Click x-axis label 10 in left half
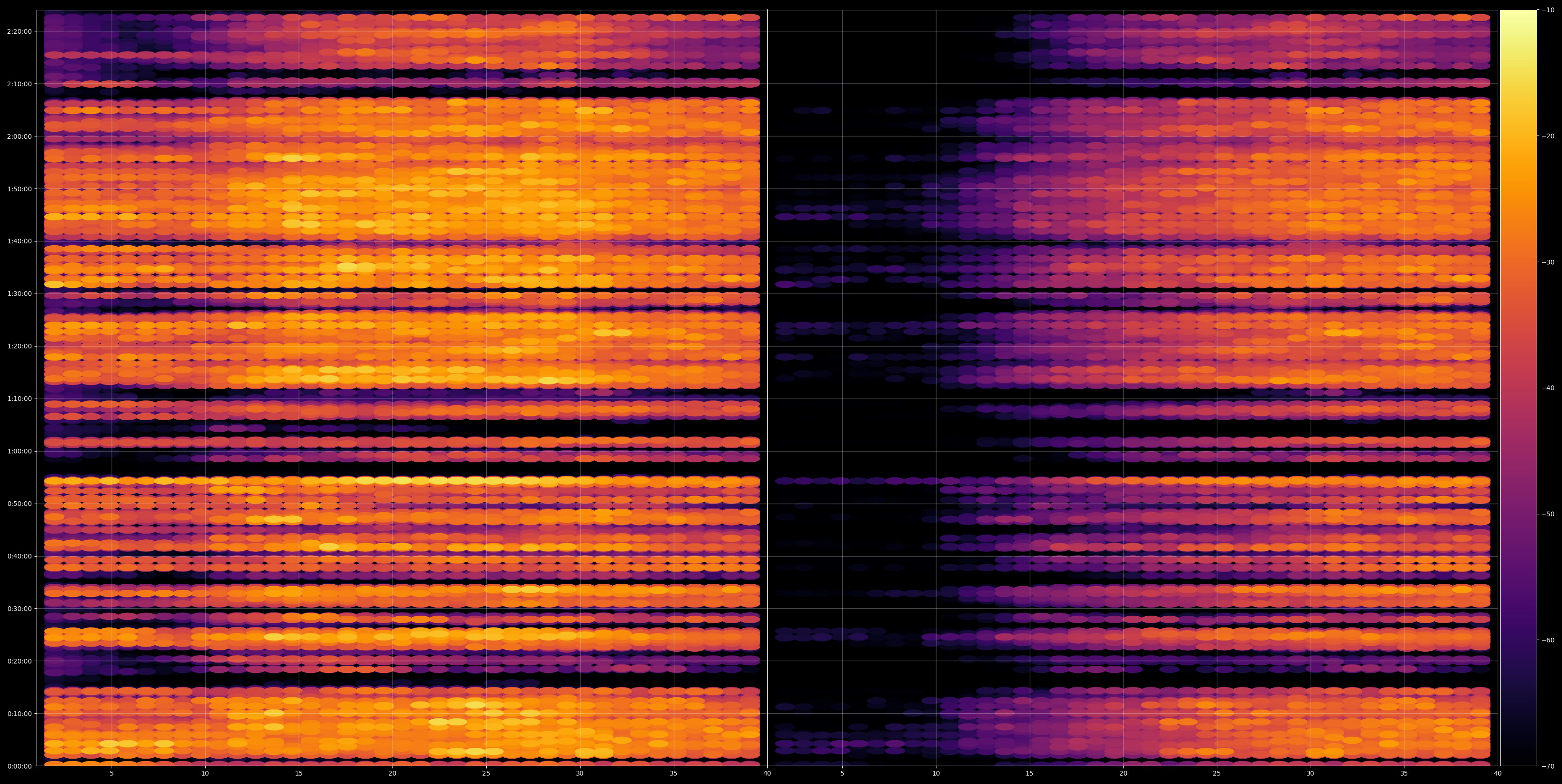 pos(205,774)
